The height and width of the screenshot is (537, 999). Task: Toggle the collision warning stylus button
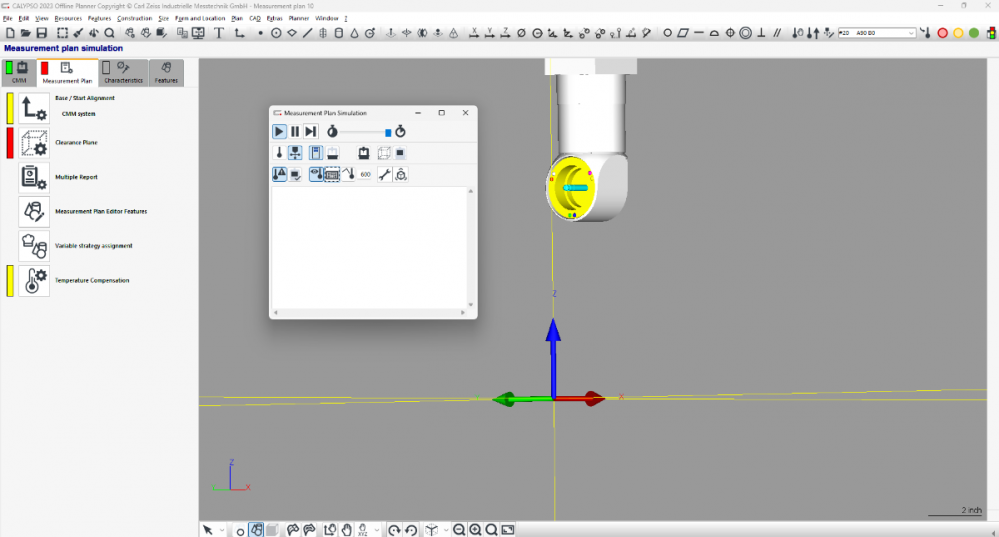pos(280,174)
